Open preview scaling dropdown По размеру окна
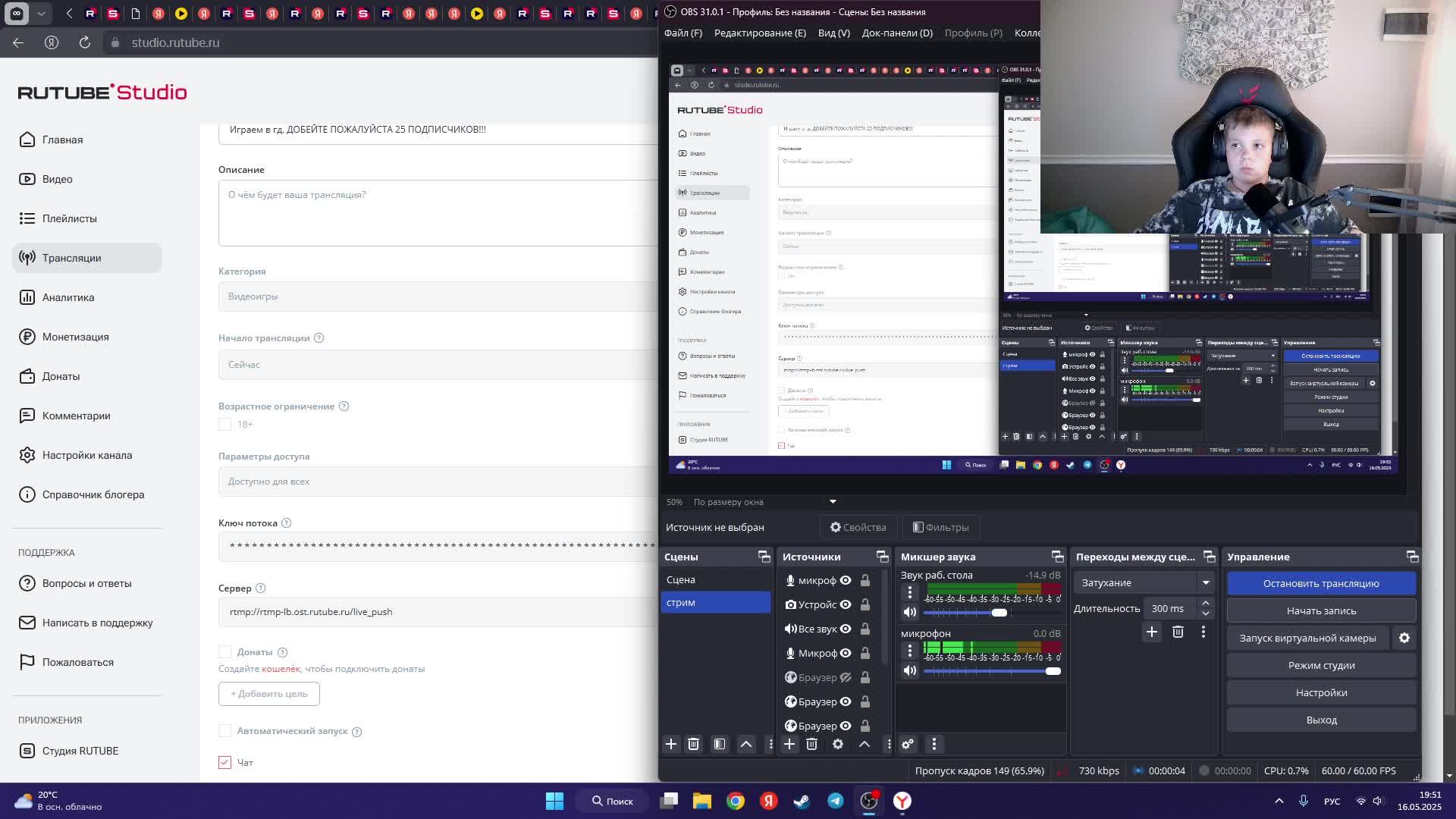The image size is (1456, 819). 764,502
